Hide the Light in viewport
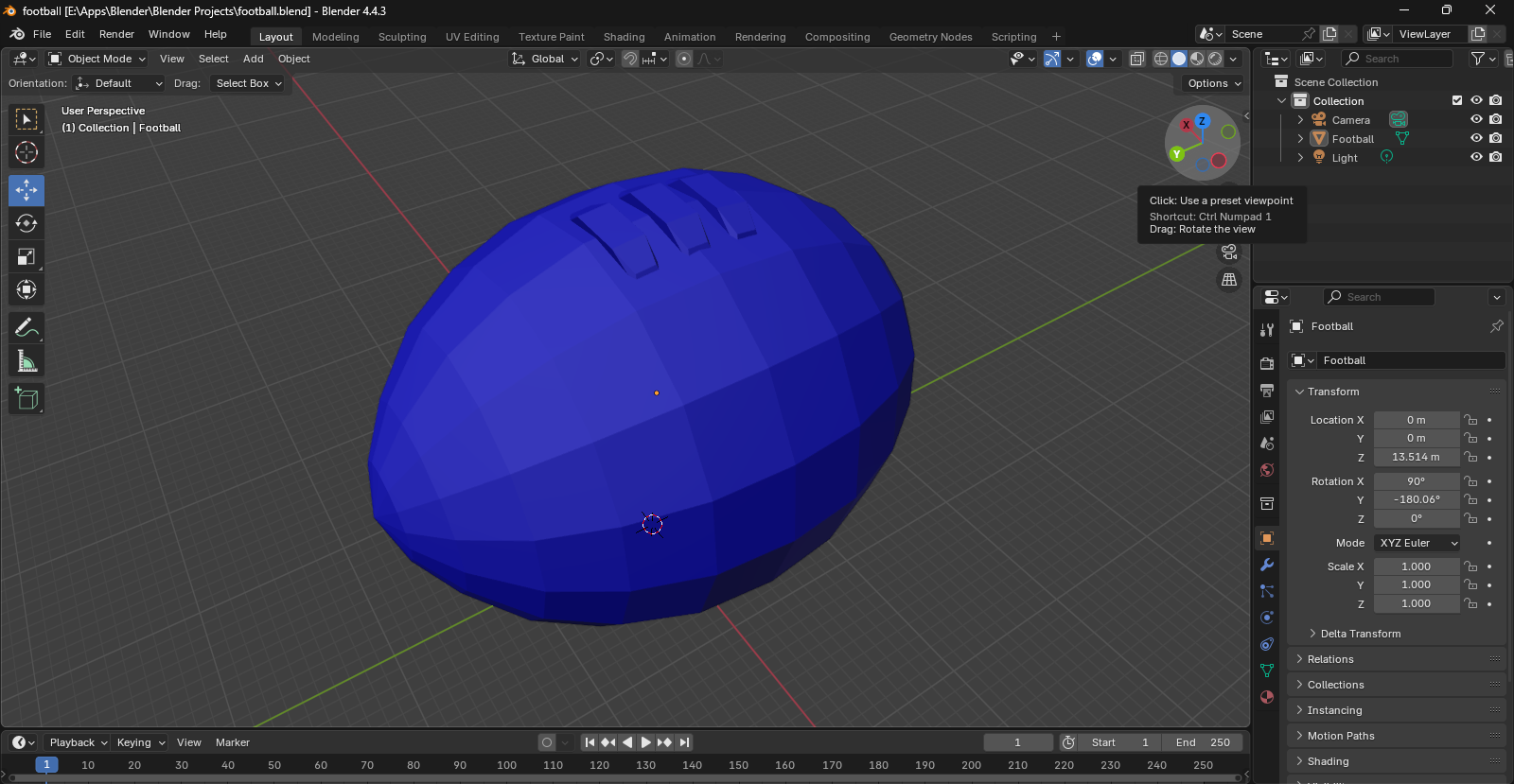The image size is (1514, 784). (1476, 157)
